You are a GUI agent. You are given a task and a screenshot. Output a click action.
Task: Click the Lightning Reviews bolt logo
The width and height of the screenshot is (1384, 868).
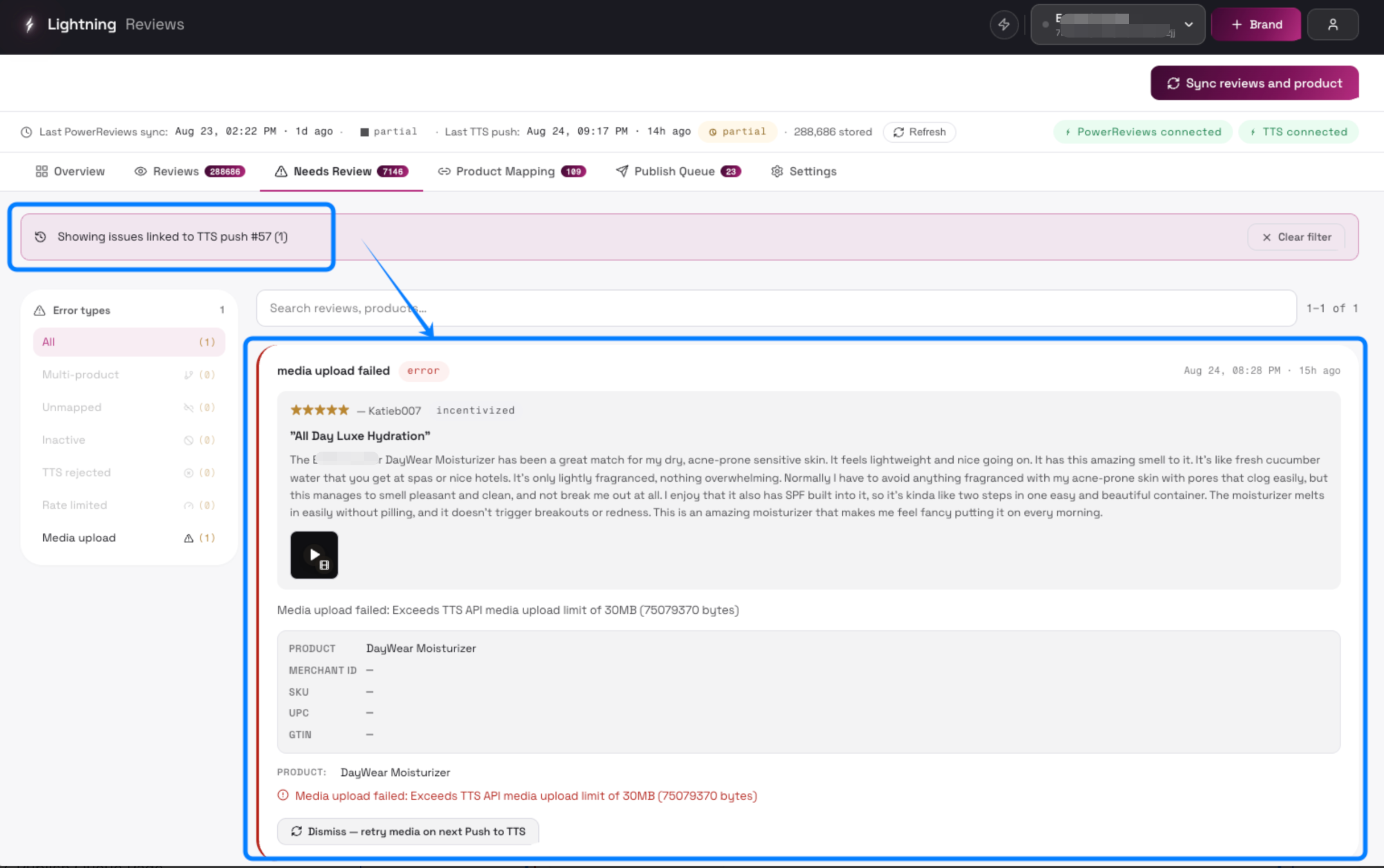point(29,24)
